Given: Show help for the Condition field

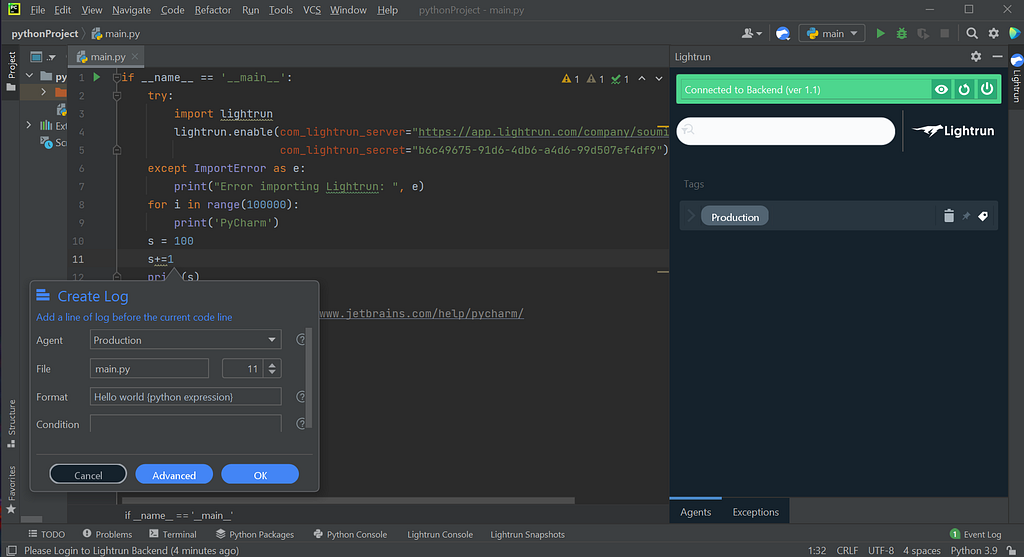Looking at the screenshot, I should coord(301,424).
